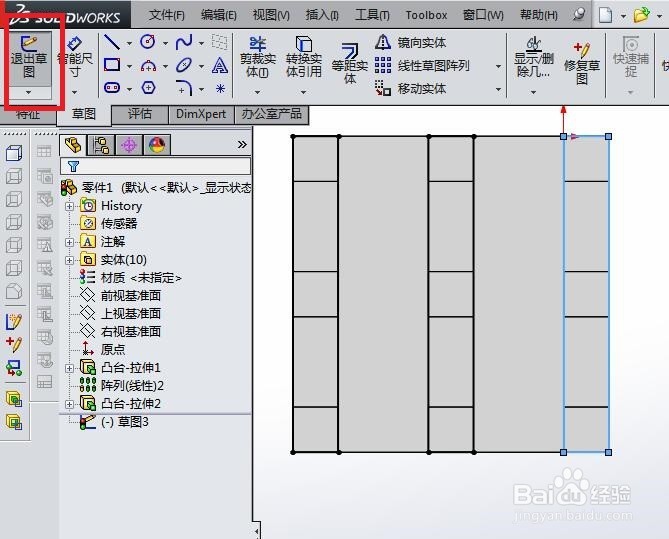The width and height of the screenshot is (669, 539).
Task: Click Linear Sketch Pattern (线性草图阵列)
Action: pos(422,65)
